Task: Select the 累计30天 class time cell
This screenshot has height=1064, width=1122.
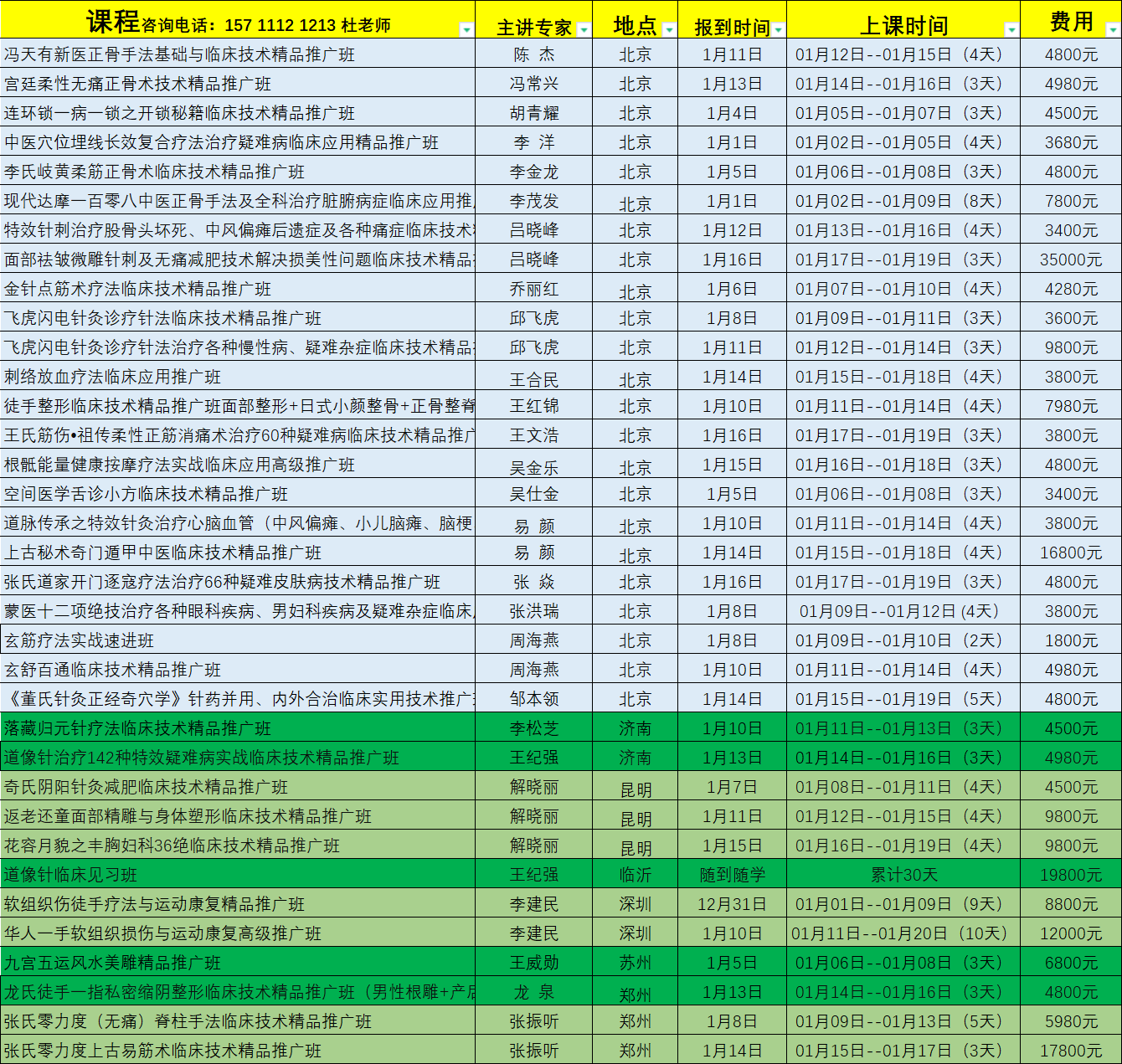Action: point(903,875)
